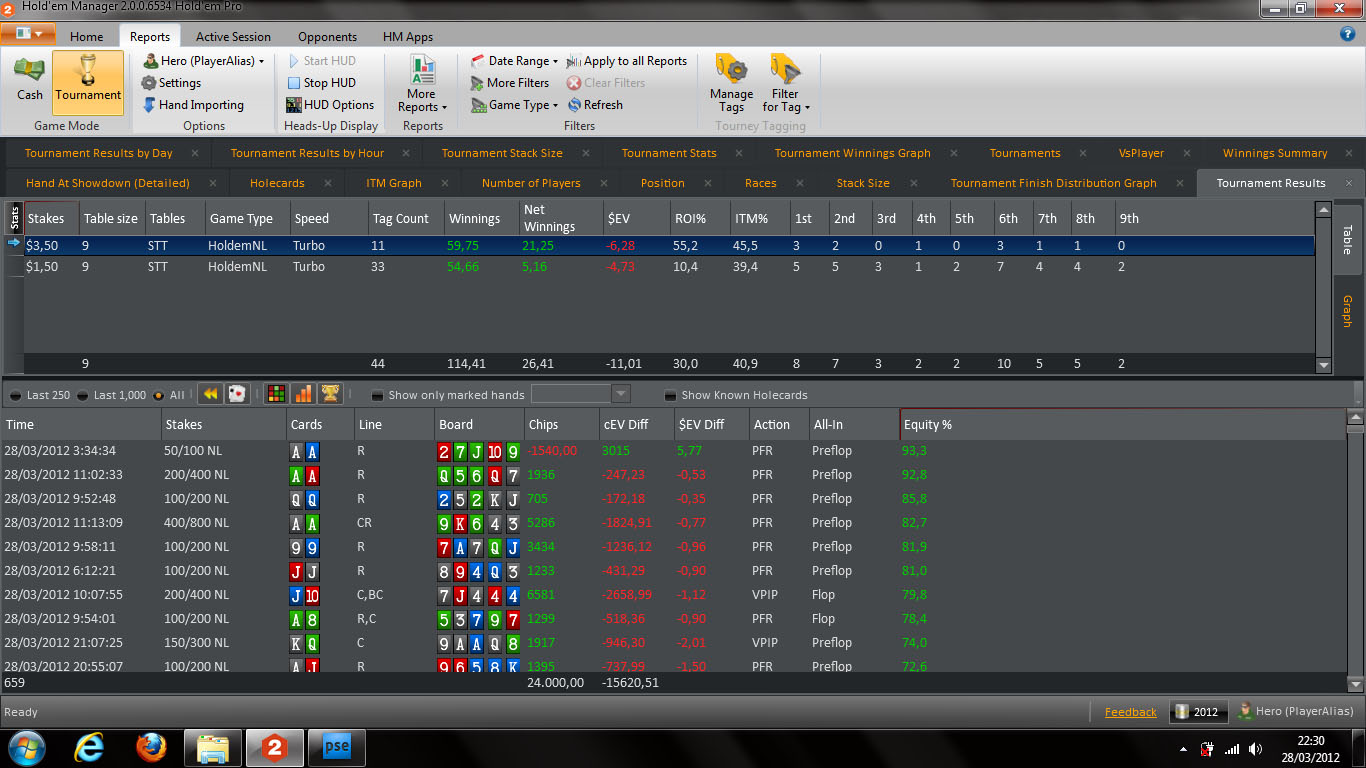This screenshot has width=1366, height=768.
Task: Launch Firefox from the taskbar
Action: (151, 747)
